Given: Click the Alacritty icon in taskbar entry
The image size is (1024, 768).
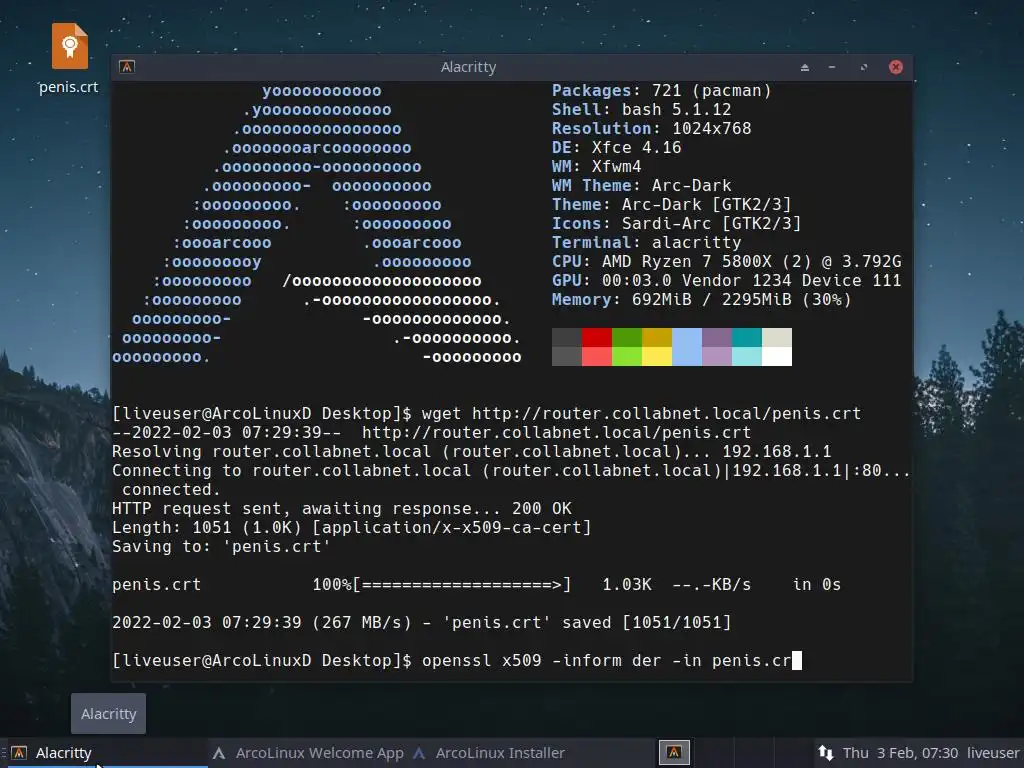Looking at the screenshot, I should 19,753.
